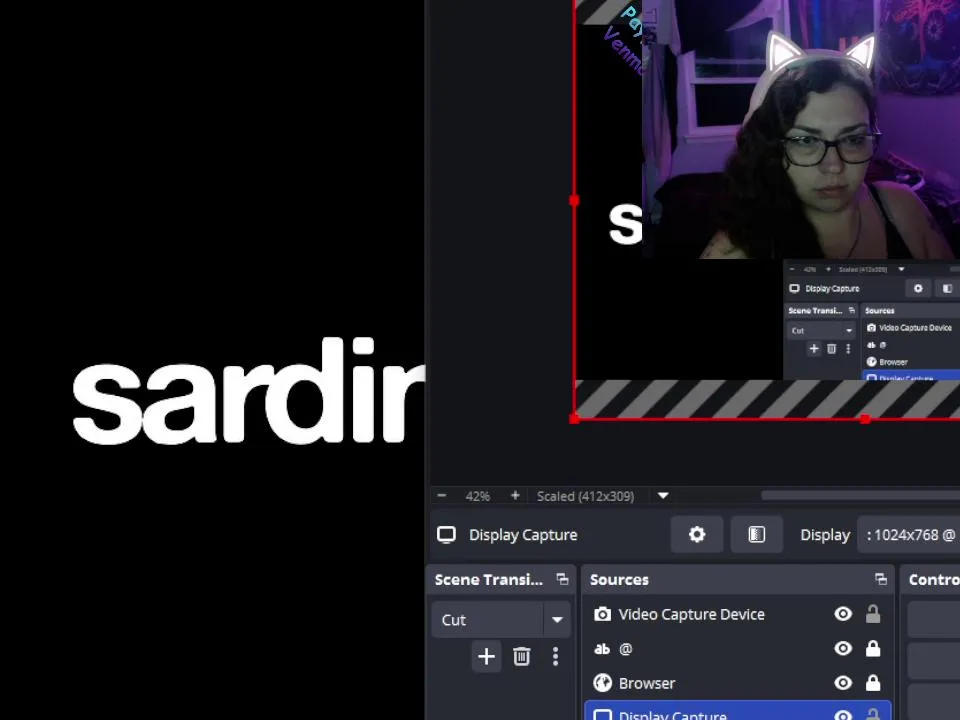
Task: Select the Display Capture source row
Action: [x=737, y=711]
